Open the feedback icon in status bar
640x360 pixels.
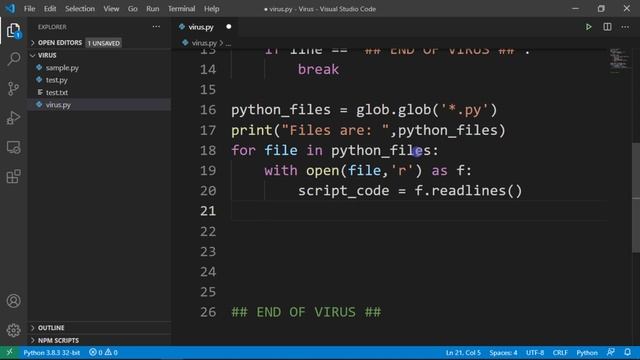(x=611, y=352)
